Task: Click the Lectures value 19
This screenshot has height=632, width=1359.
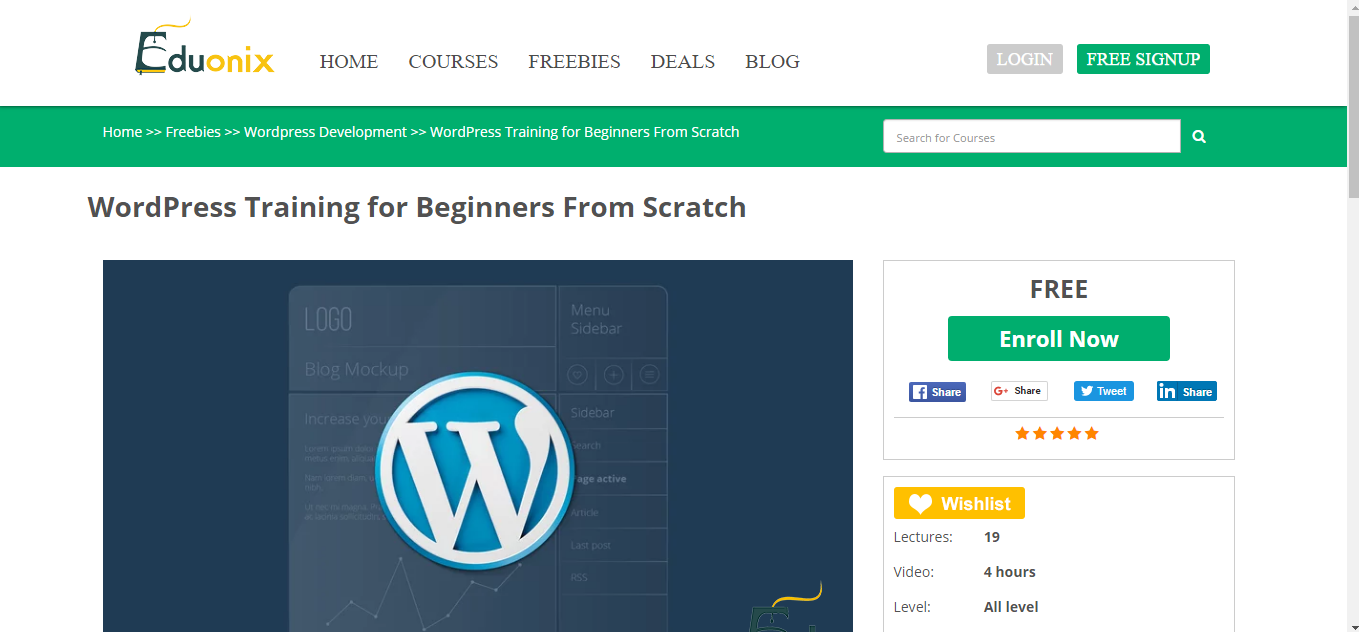Action: coord(992,537)
